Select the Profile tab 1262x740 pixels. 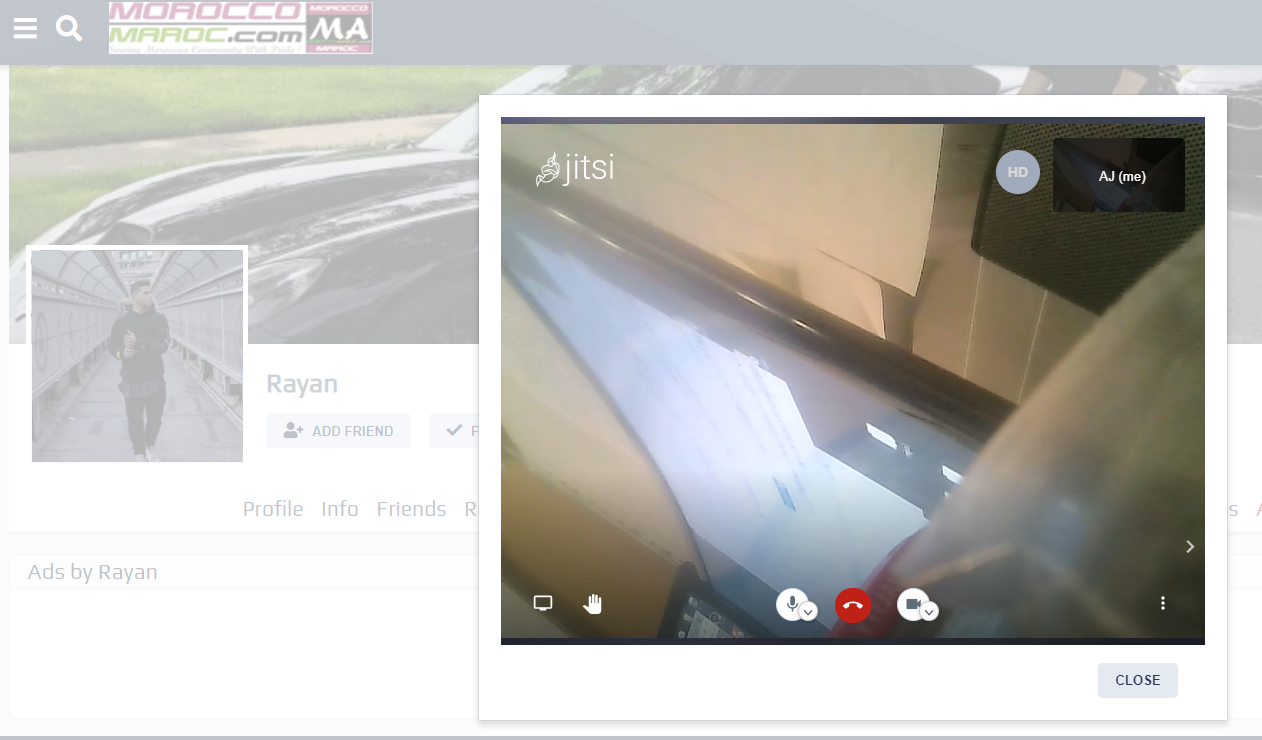pyautogui.click(x=273, y=509)
